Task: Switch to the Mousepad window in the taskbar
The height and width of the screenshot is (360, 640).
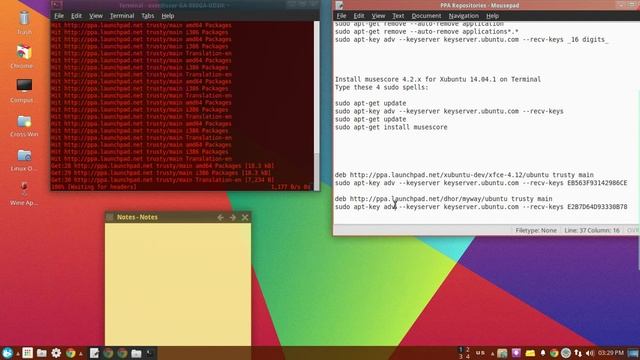Action: coord(94,353)
